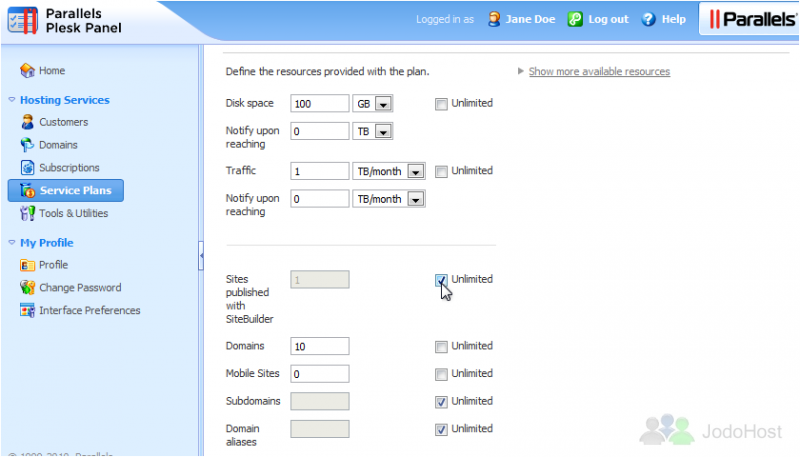Image resolution: width=800 pixels, height=457 pixels.
Task: Open Change Password in the sidebar
Action: coord(80,288)
